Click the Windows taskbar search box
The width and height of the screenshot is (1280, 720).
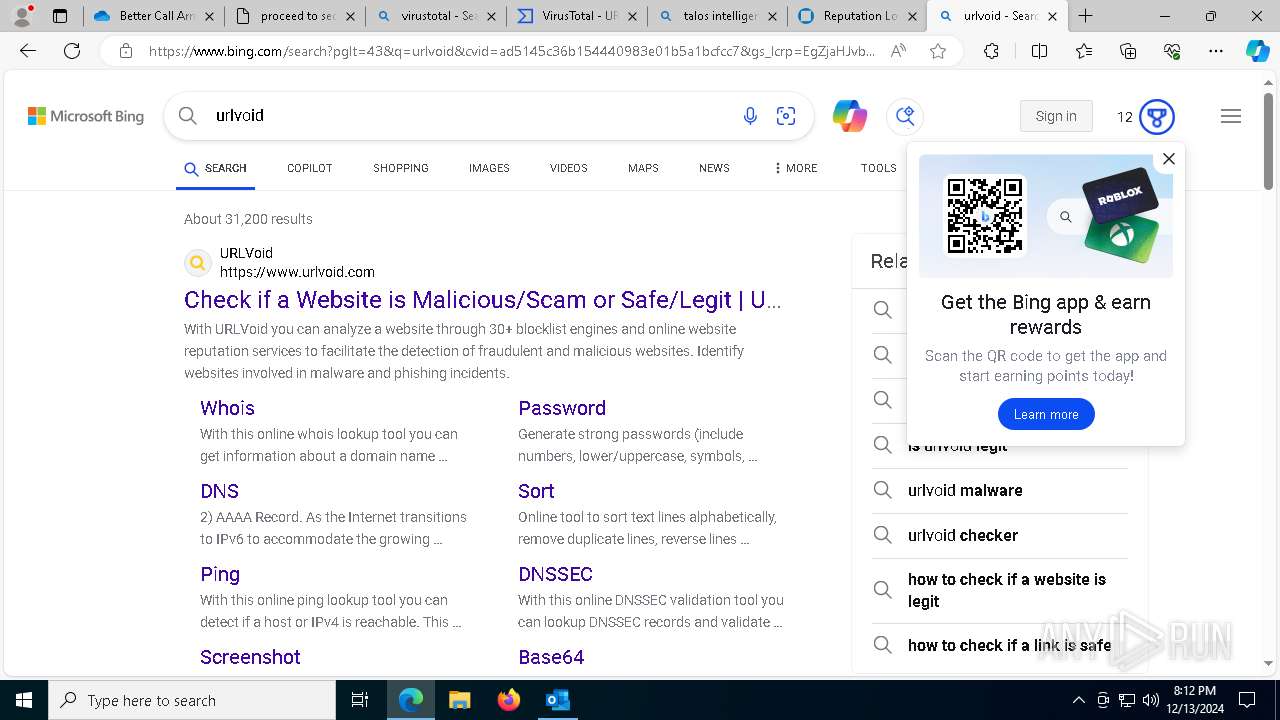pyautogui.click(x=192, y=700)
